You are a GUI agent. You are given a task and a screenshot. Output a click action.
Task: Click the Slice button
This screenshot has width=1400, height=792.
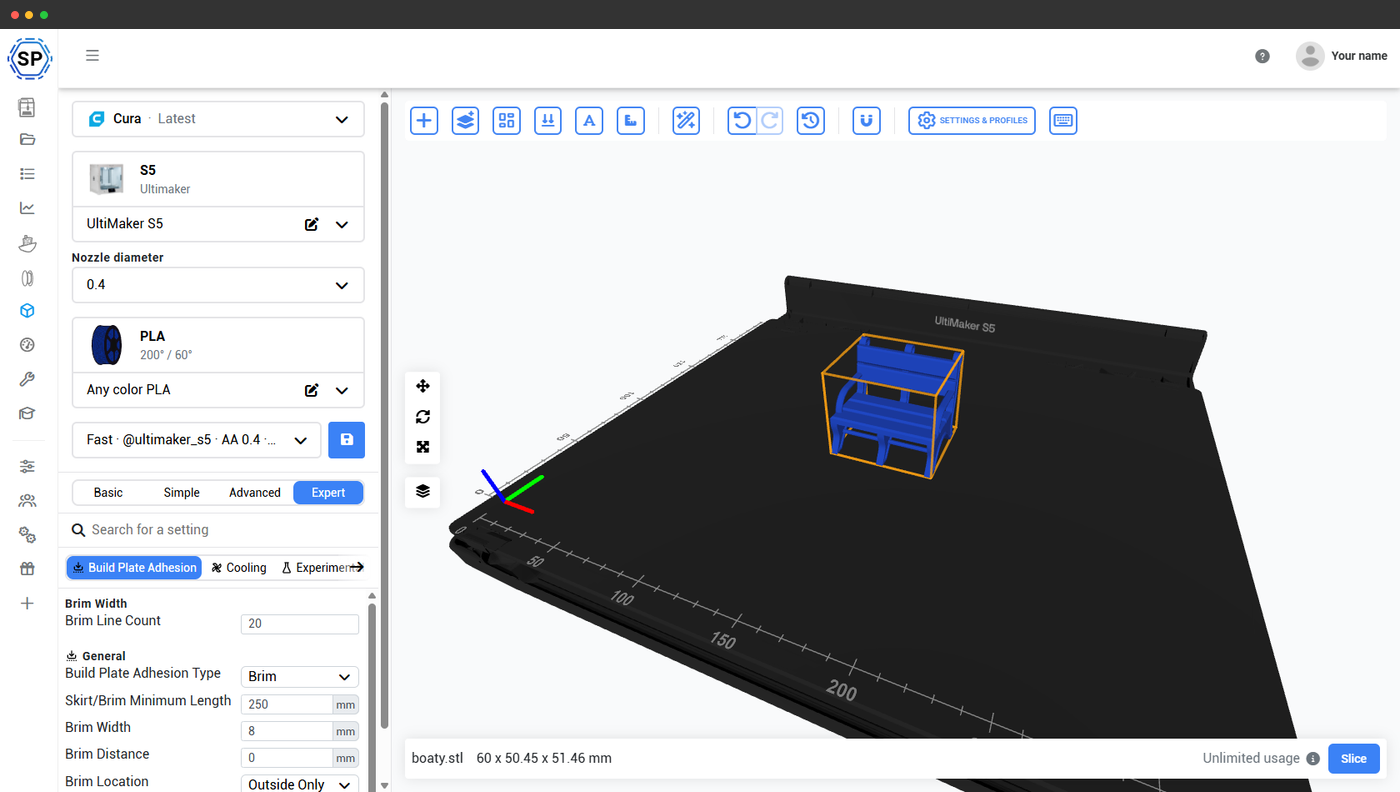pos(1354,759)
